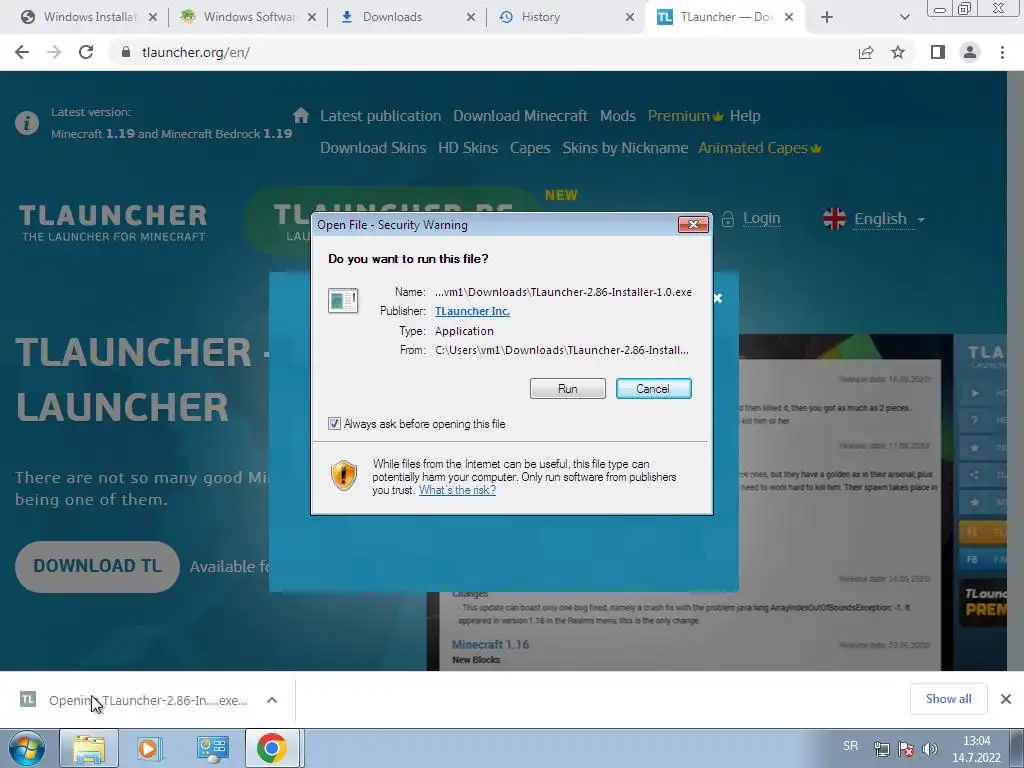Click the page vertical scrollbar

coord(1016,371)
